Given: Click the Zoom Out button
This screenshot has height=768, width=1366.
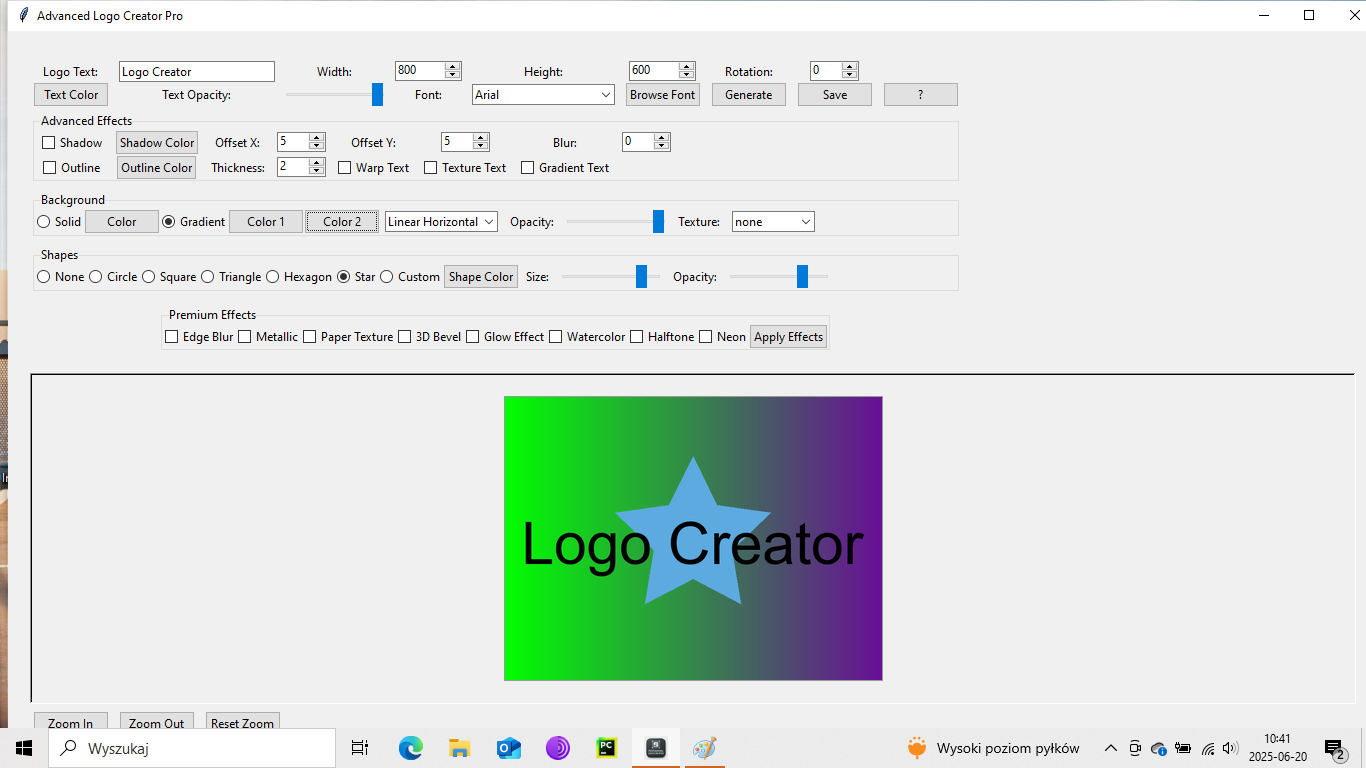Looking at the screenshot, I should (157, 722).
